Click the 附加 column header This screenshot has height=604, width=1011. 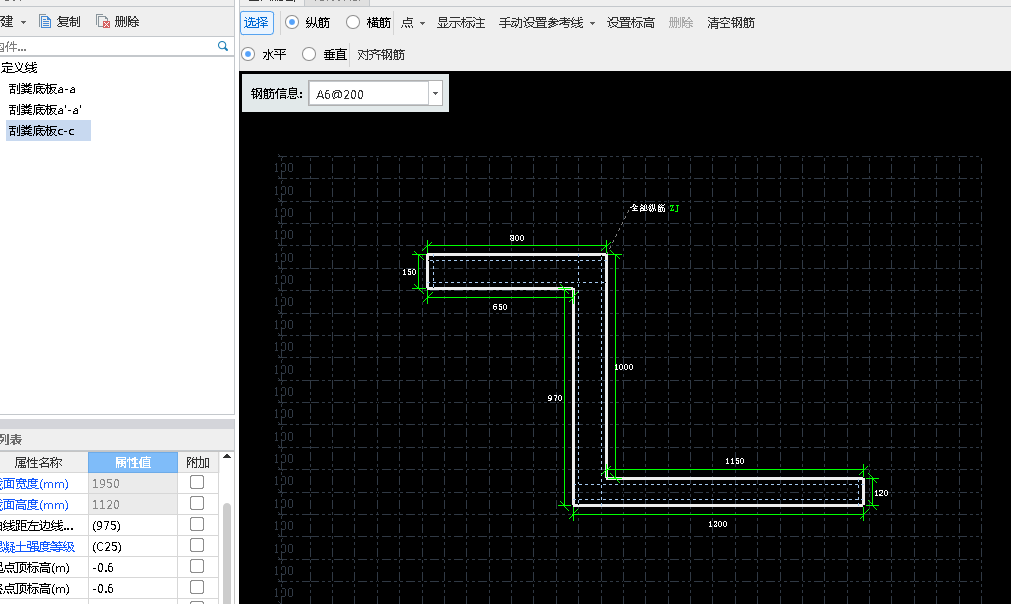point(197,462)
